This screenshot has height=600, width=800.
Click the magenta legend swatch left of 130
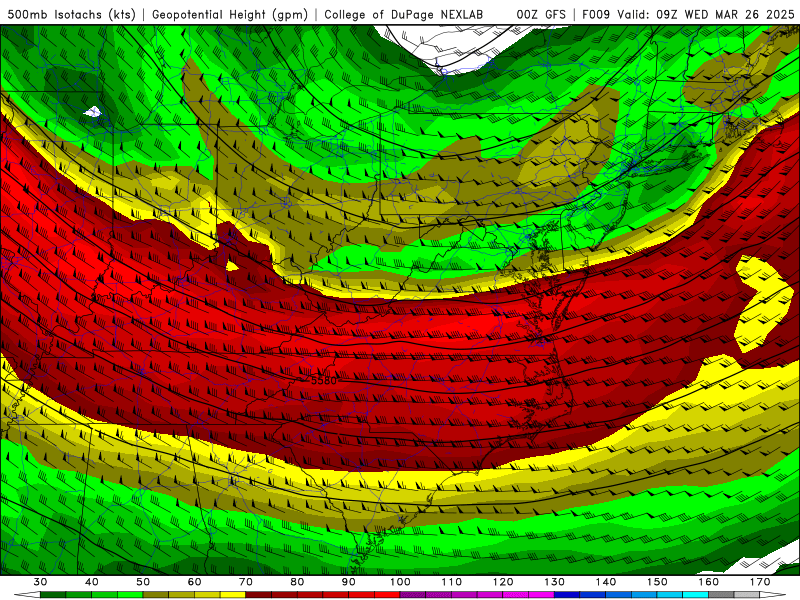(541, 595)
